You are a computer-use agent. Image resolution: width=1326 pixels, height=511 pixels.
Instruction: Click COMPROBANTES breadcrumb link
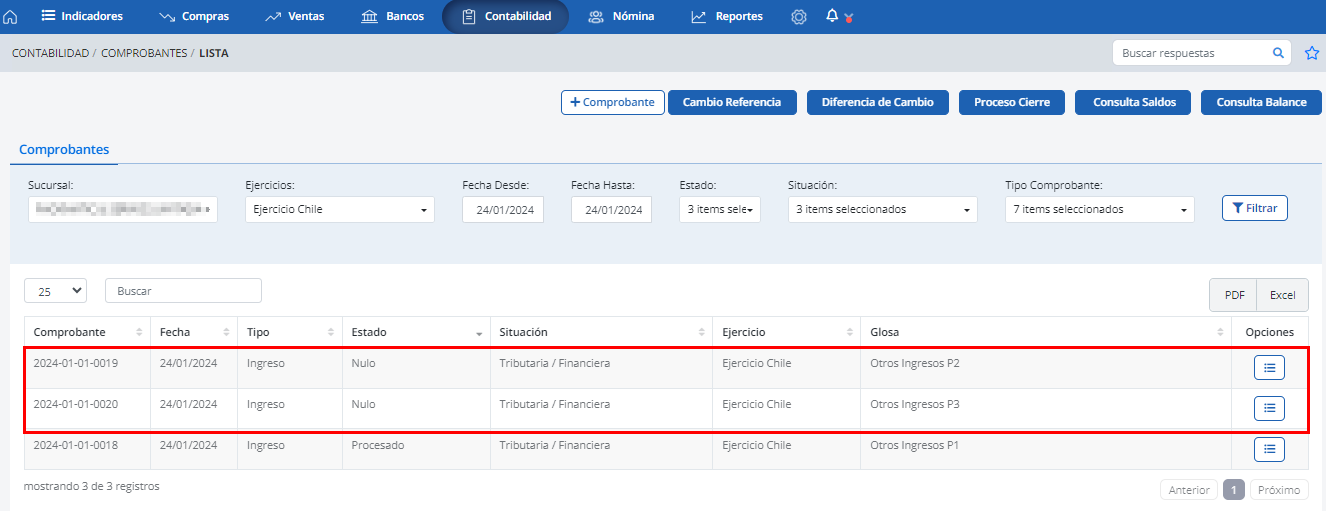coord(144,53)
